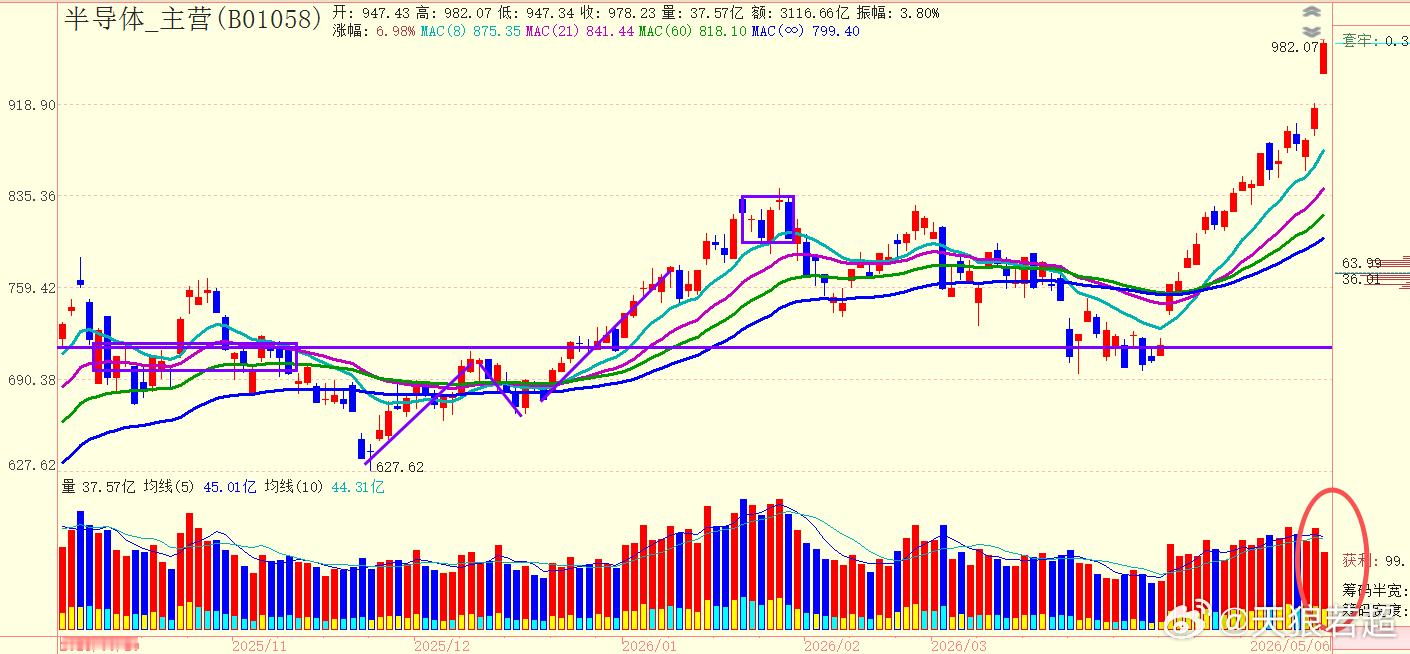Click the 759.42 price axis label
The width and height of the screenshot is (1410, 654).
[x=32, y=288]
